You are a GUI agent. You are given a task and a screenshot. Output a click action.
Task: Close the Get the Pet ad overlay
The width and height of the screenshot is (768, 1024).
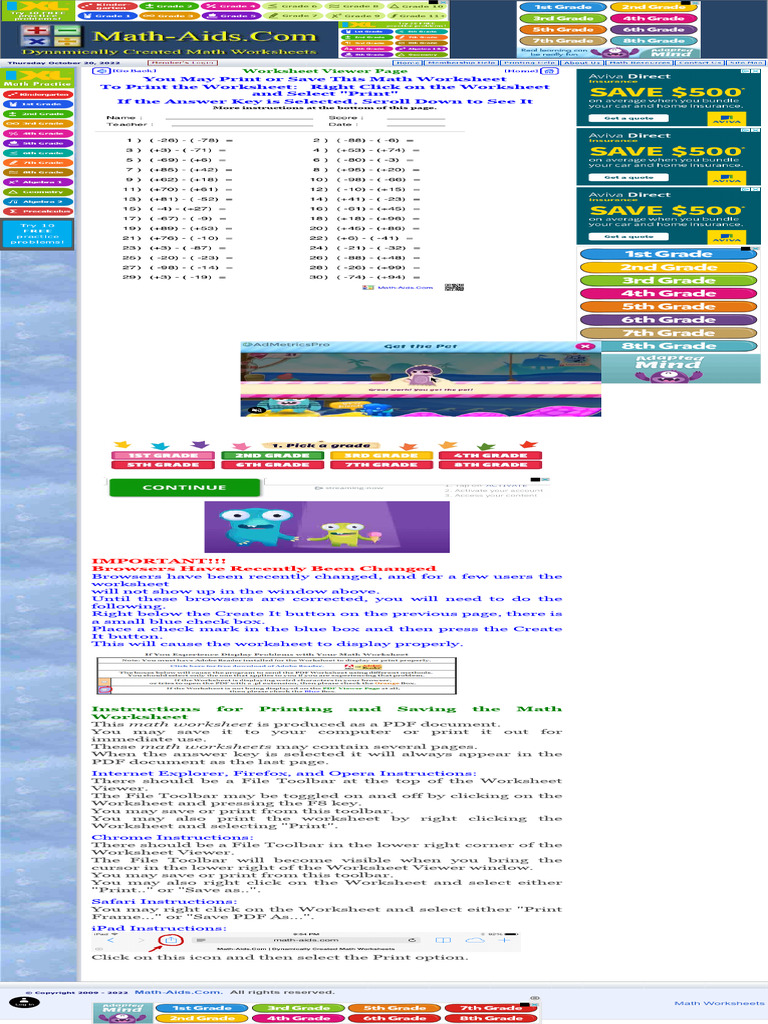586,347
